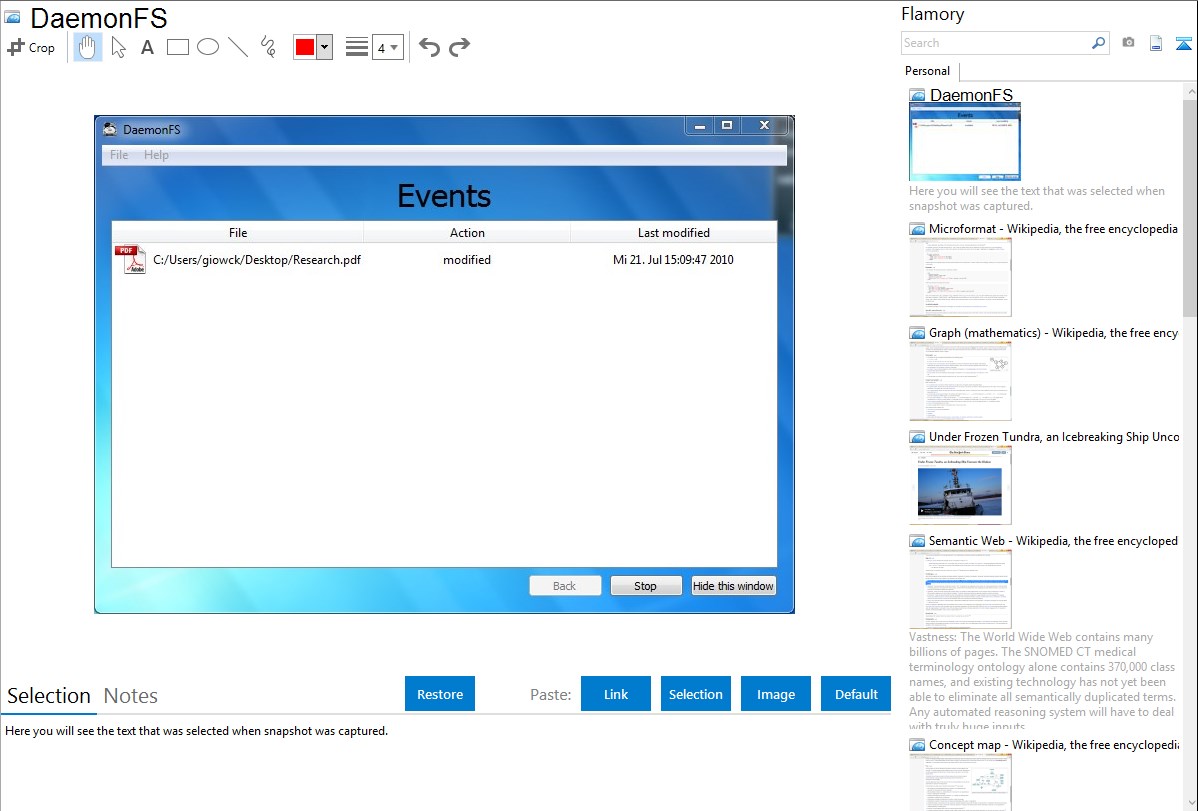Click the Paste Selection button
Viewport: 1198px width, 811px height.
tap(695, 694)
